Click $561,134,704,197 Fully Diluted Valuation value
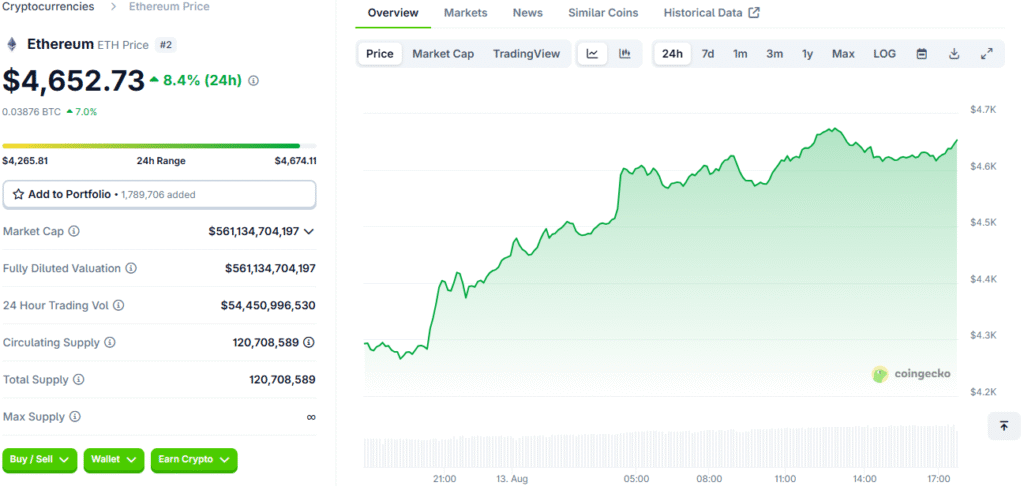Screen dimensions: 1024x486 [x=270, y=268]
